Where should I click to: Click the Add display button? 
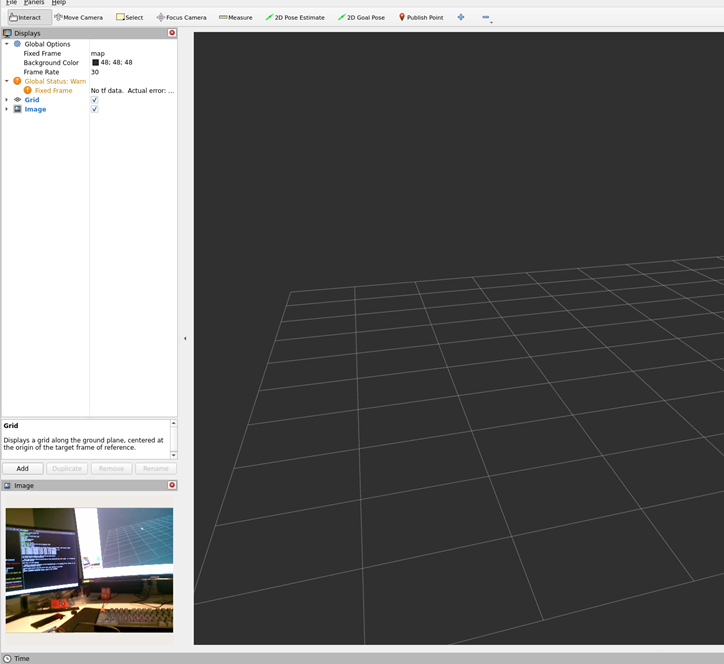point(22,468)
